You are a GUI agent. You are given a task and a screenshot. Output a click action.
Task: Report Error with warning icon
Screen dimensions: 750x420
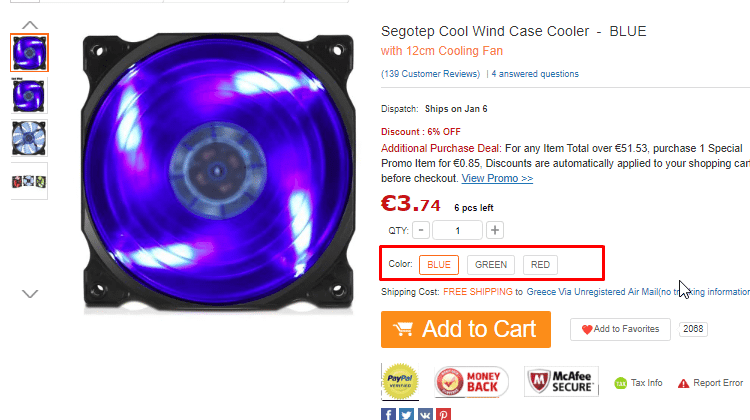(710, 383)
